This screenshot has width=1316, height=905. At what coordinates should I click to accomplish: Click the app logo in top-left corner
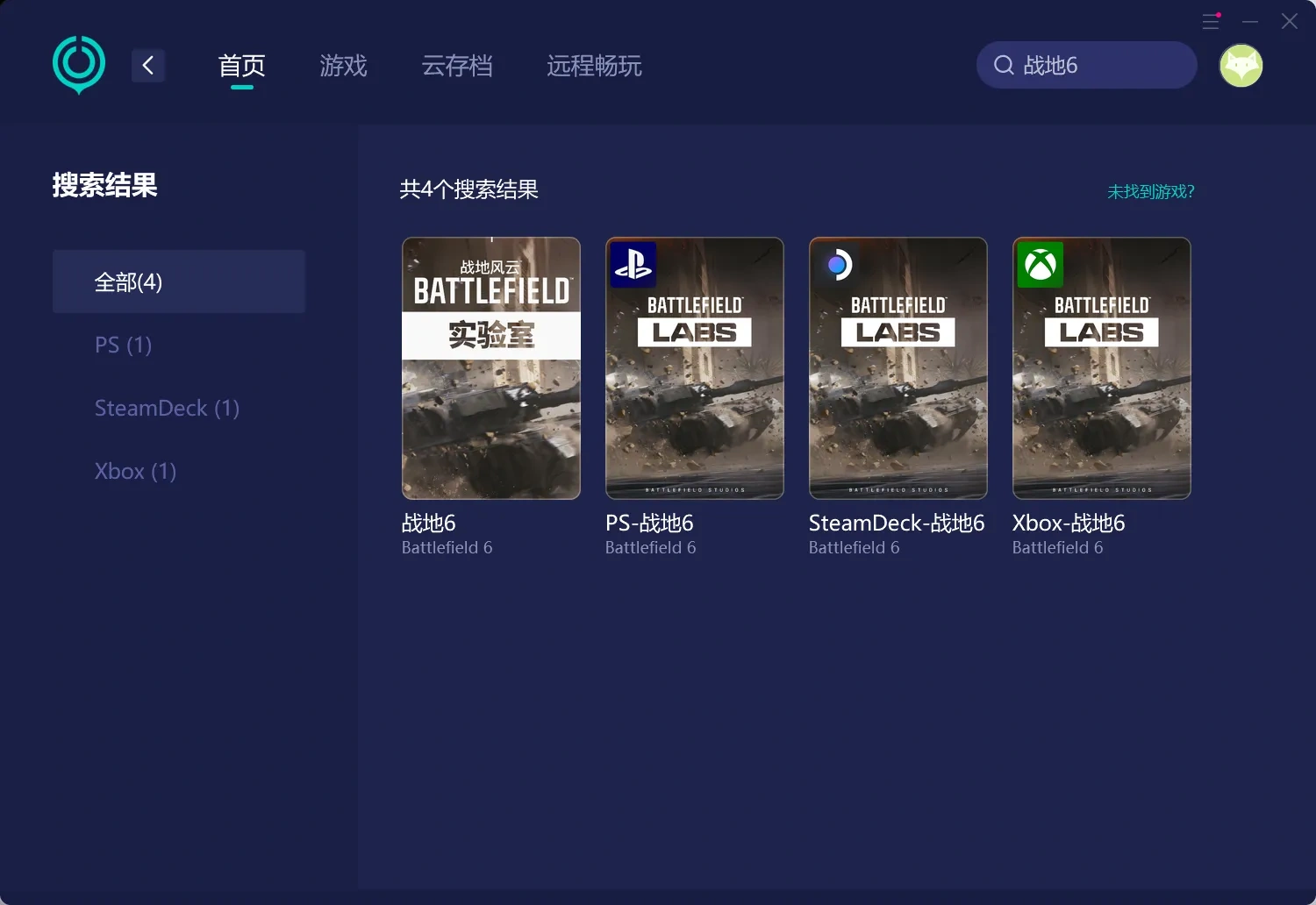tap(78, 64)
